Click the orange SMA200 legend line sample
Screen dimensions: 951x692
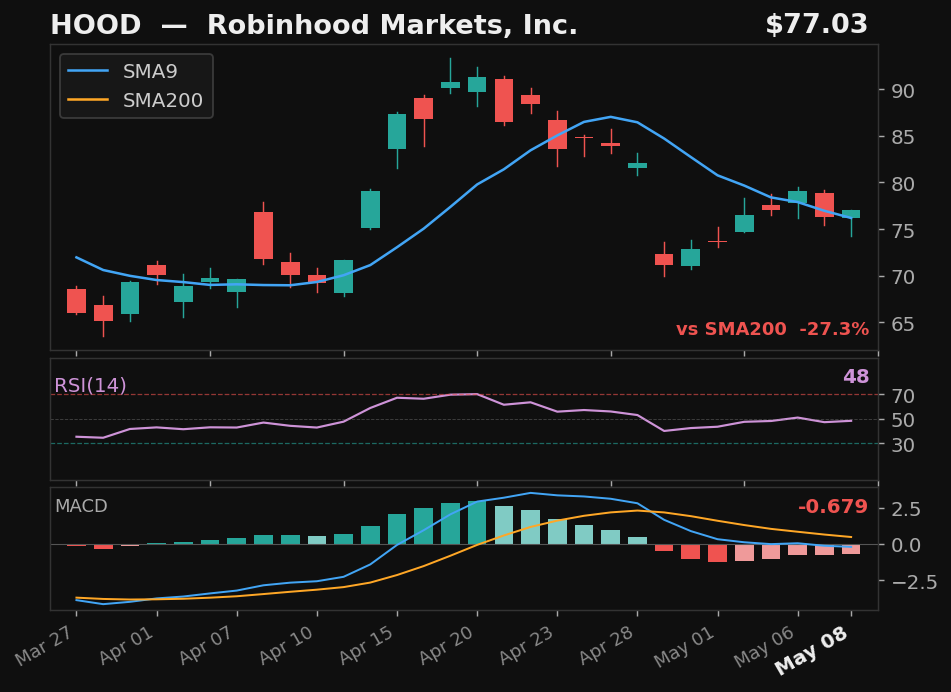click(x=89, y=100)
